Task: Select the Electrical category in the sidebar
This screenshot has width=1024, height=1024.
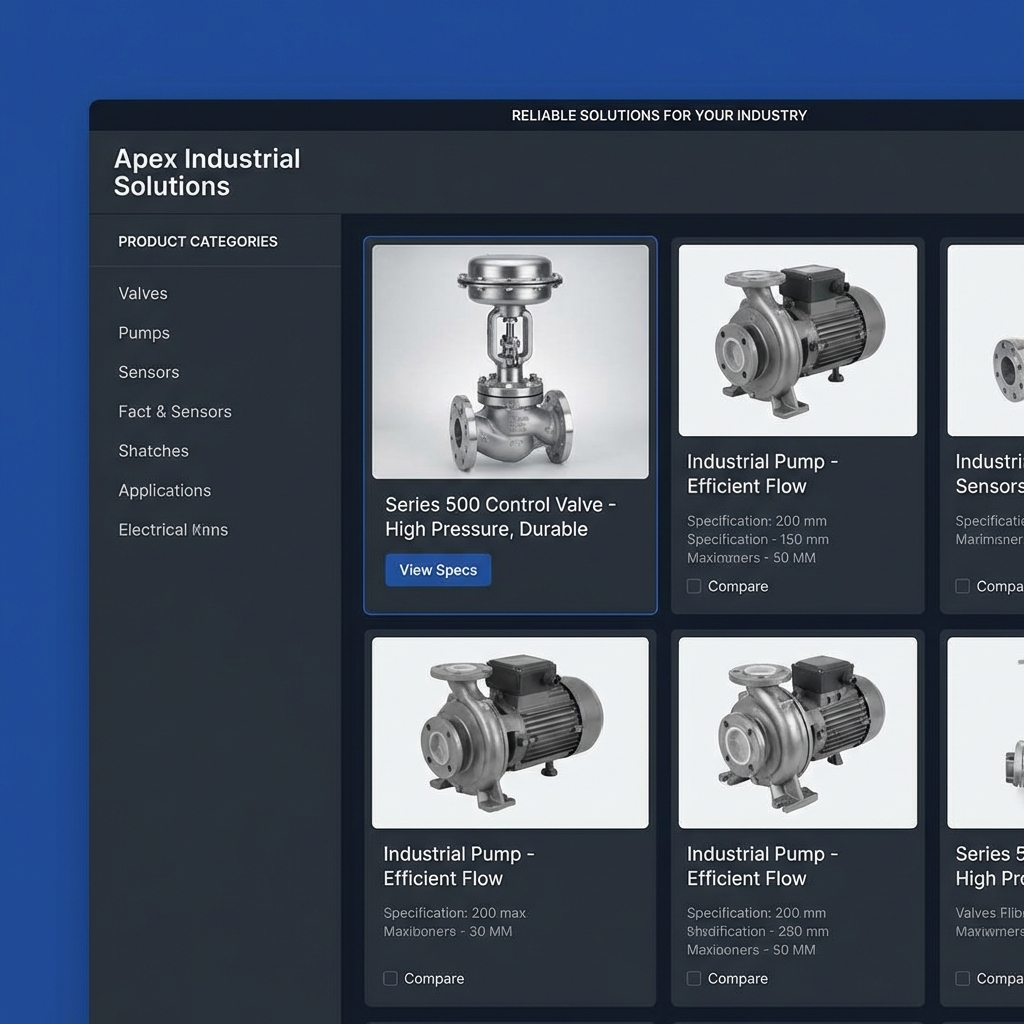Action: click(173, 530)
